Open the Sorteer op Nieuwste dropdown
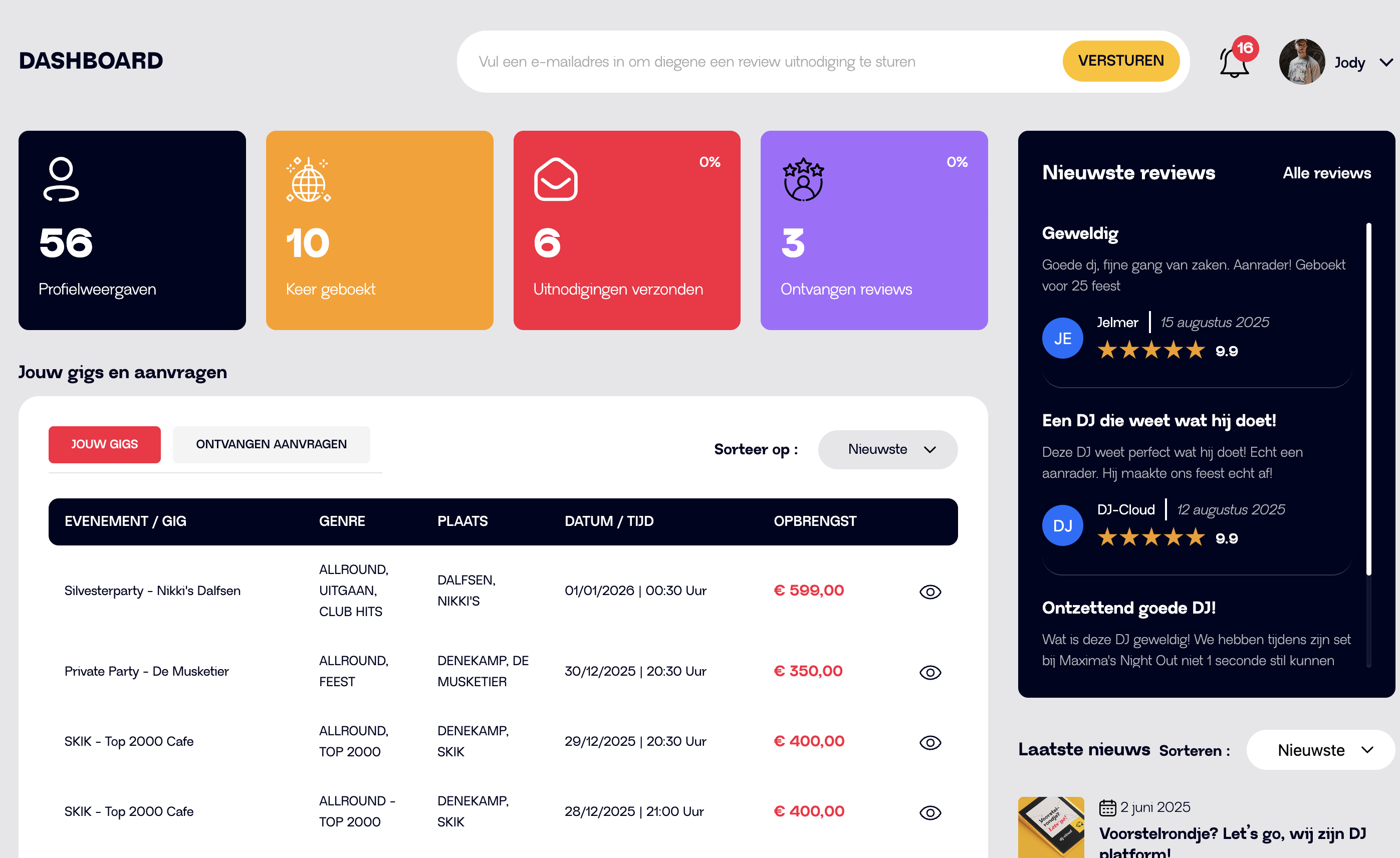Viewport: 1400px width, 858px height. tap(887, 449)
